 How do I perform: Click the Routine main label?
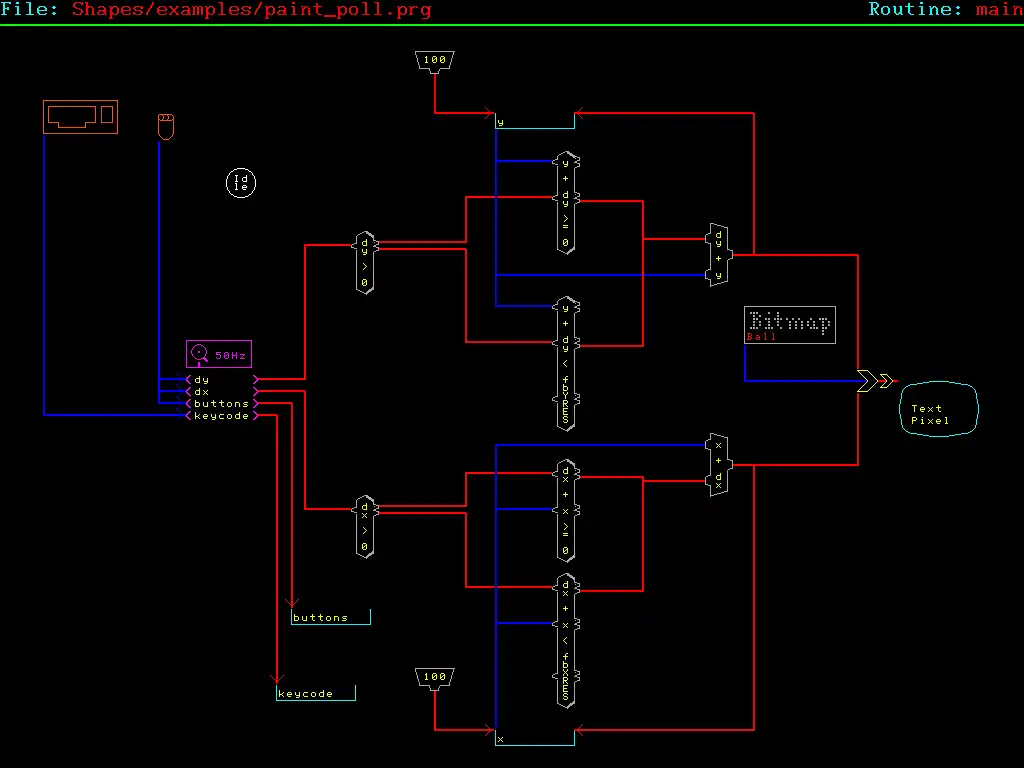click(x=946, y=9)
